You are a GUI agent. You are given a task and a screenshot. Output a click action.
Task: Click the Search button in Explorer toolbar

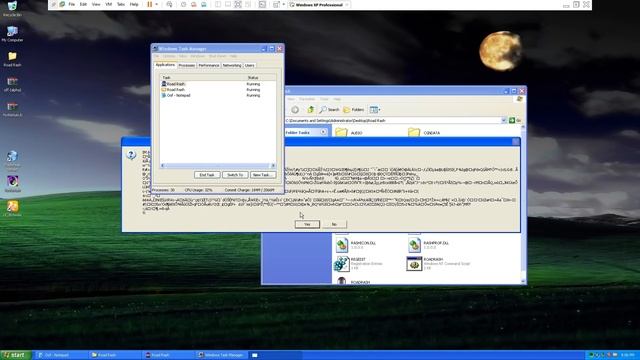click(329, 109)
